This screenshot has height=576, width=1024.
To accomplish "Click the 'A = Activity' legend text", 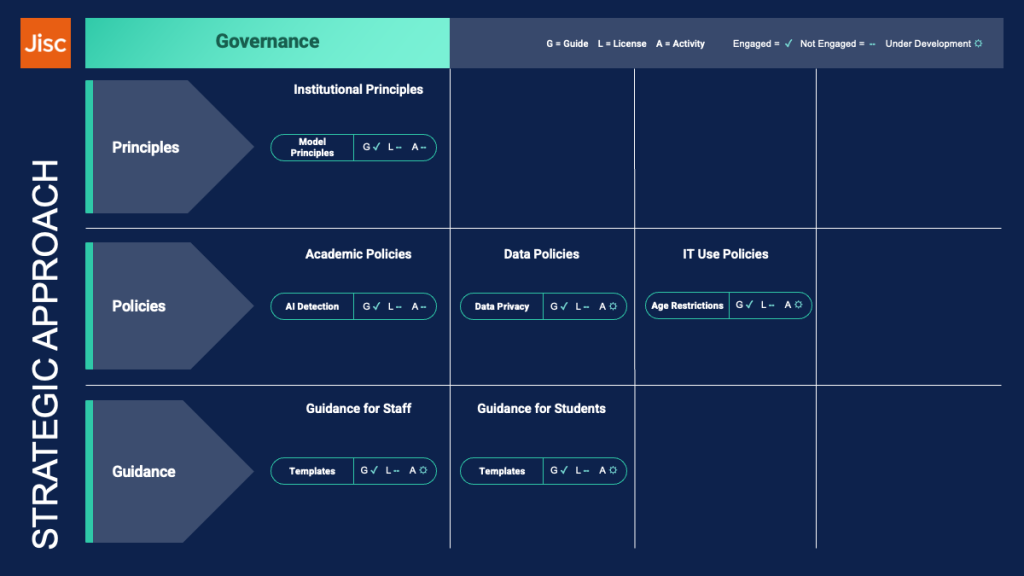I will pyautogui.click(x=680, y=44).
